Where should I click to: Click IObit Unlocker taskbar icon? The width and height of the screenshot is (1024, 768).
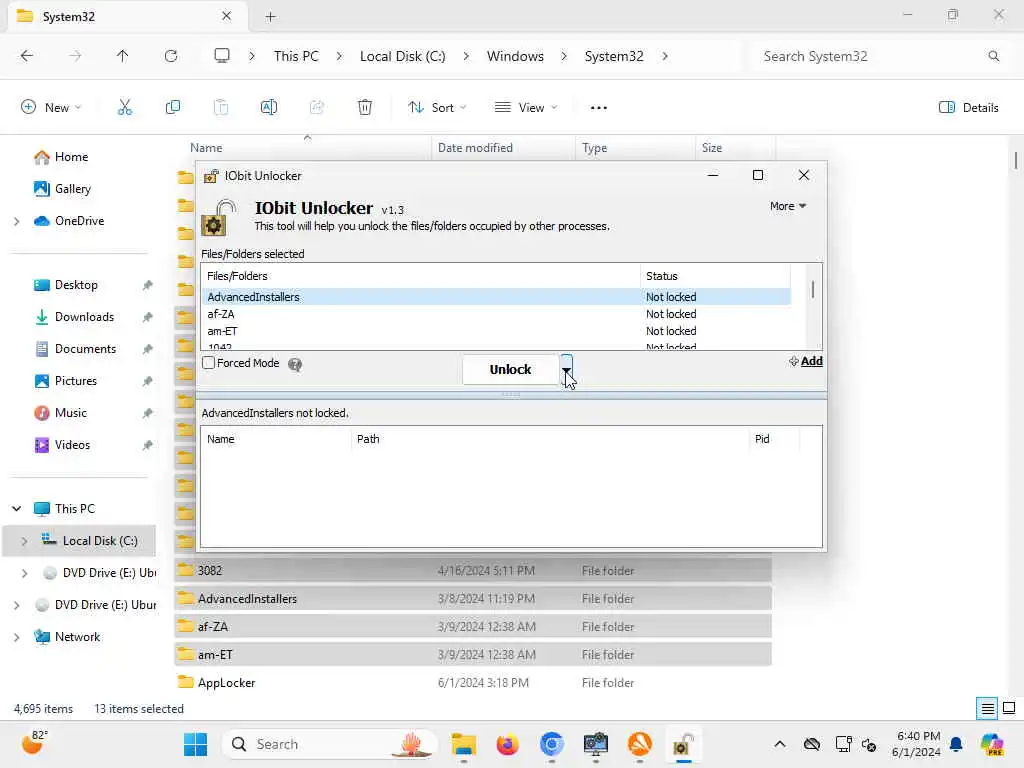coord(683,744)
